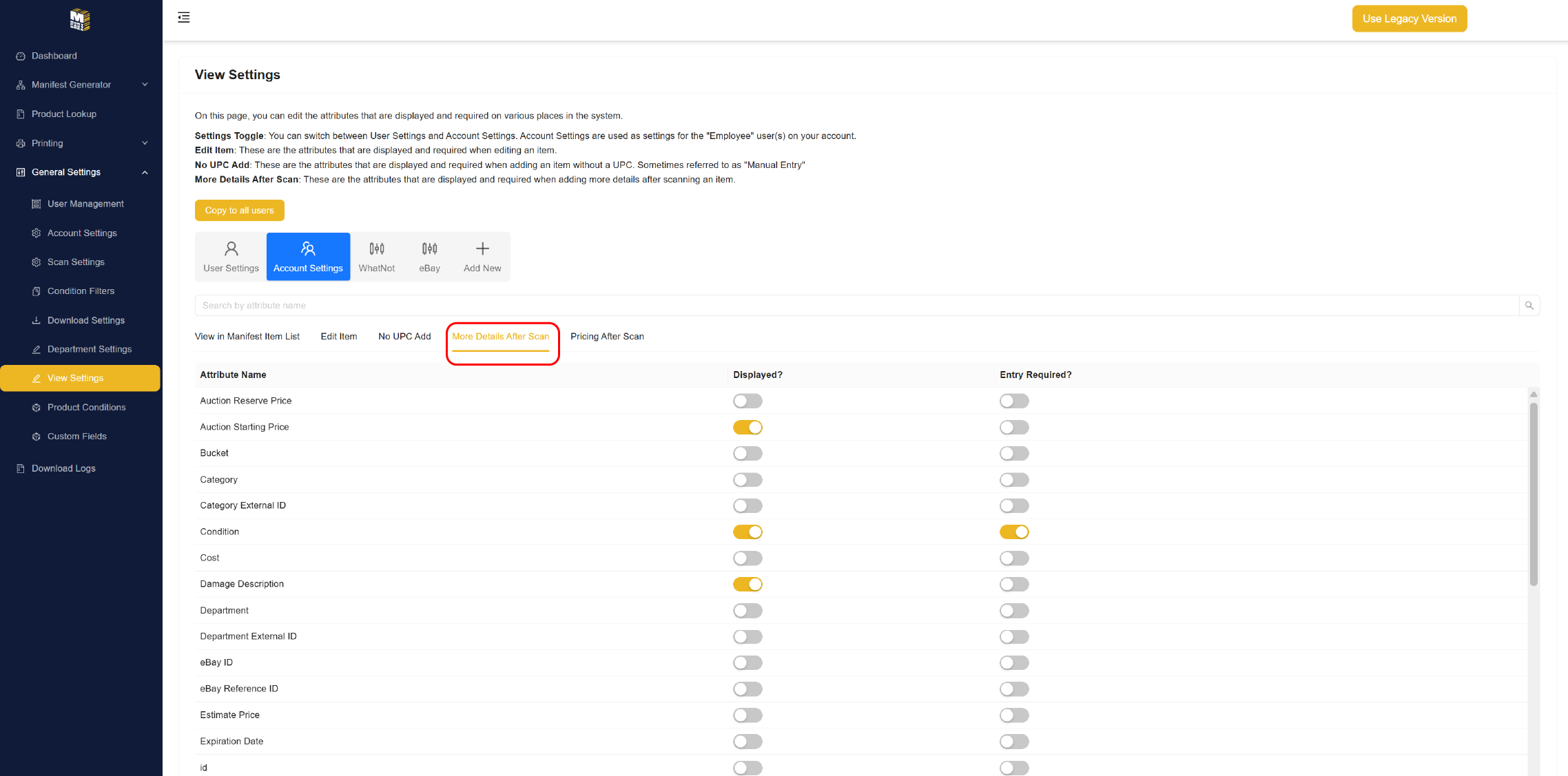
Task: Click Use Legacy Version button
Action: [1409, 19]
